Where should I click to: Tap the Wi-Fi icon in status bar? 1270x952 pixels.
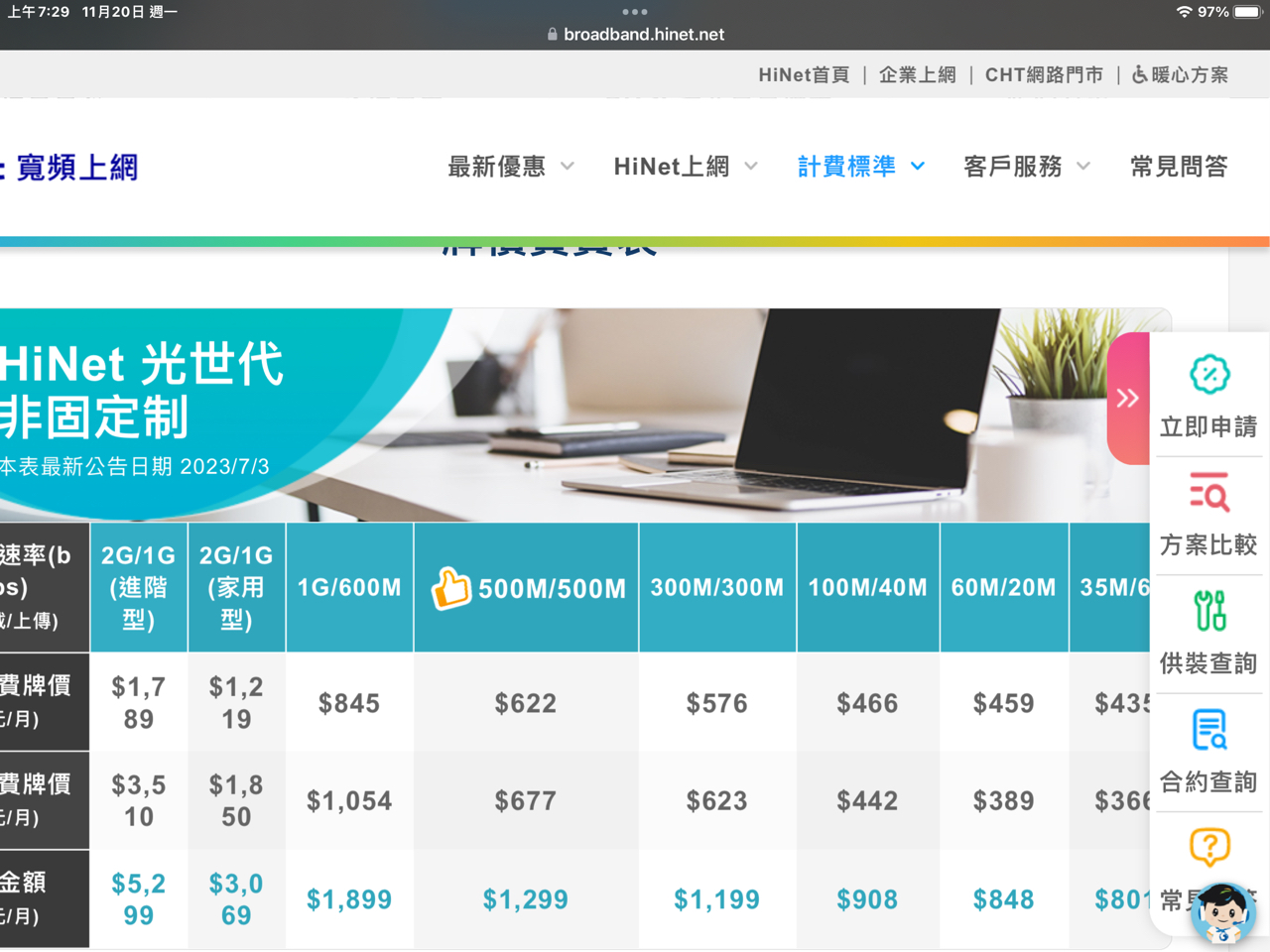tap(1184, 12)
